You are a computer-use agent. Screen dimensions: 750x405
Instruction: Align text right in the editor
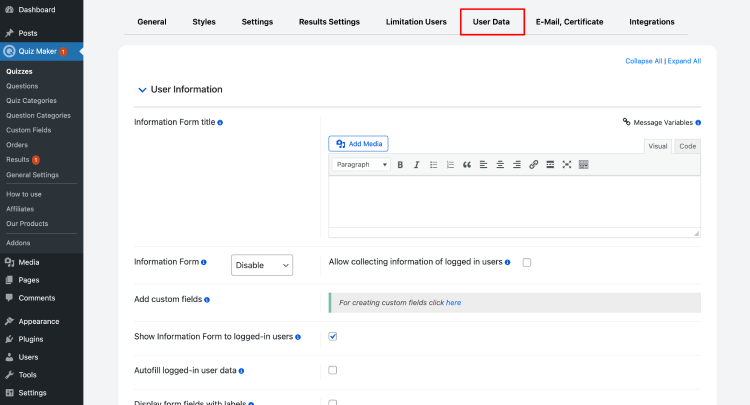click(x=517, y=164)
